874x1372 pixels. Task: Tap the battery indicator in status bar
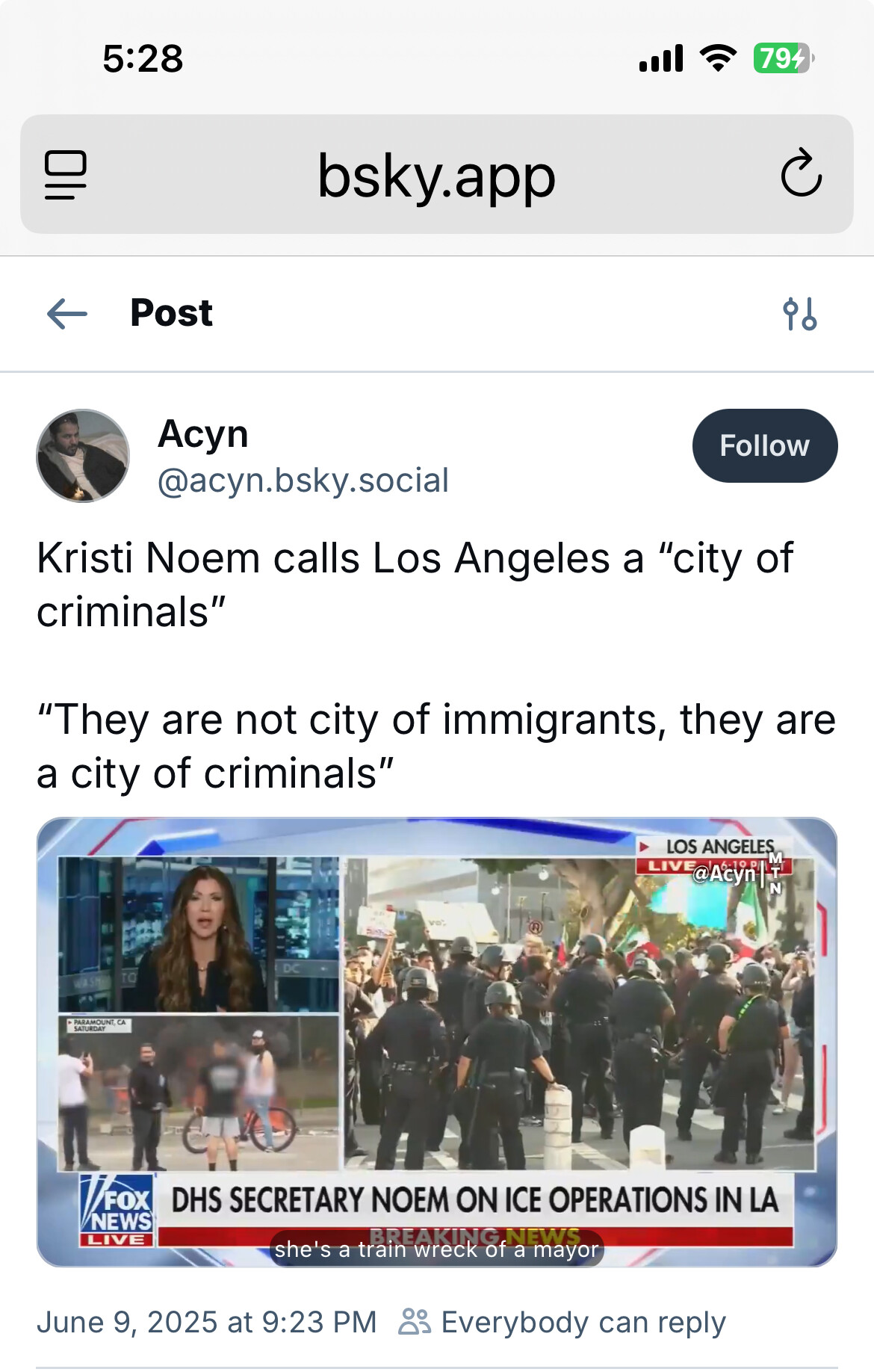coord(784,58)
